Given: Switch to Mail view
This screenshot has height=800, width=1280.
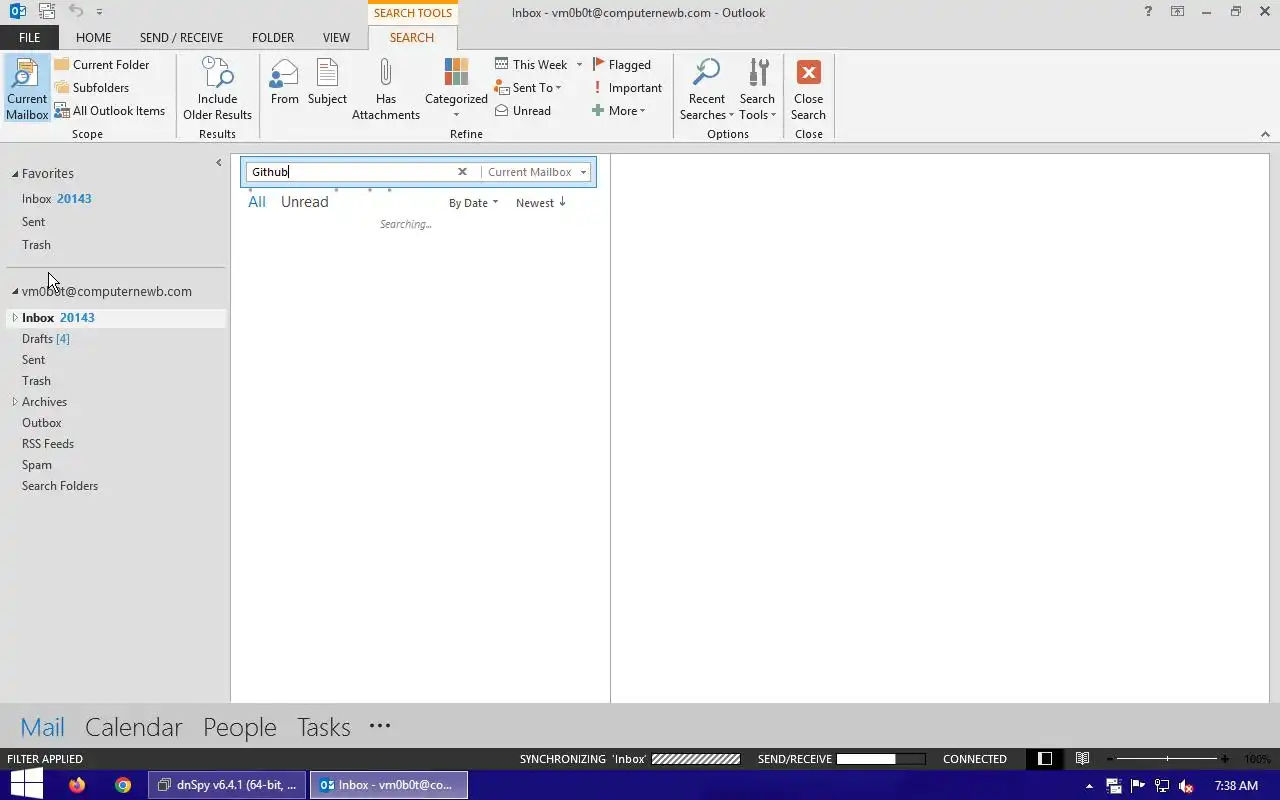Looking at the screenshot, I should pos(42,727).
